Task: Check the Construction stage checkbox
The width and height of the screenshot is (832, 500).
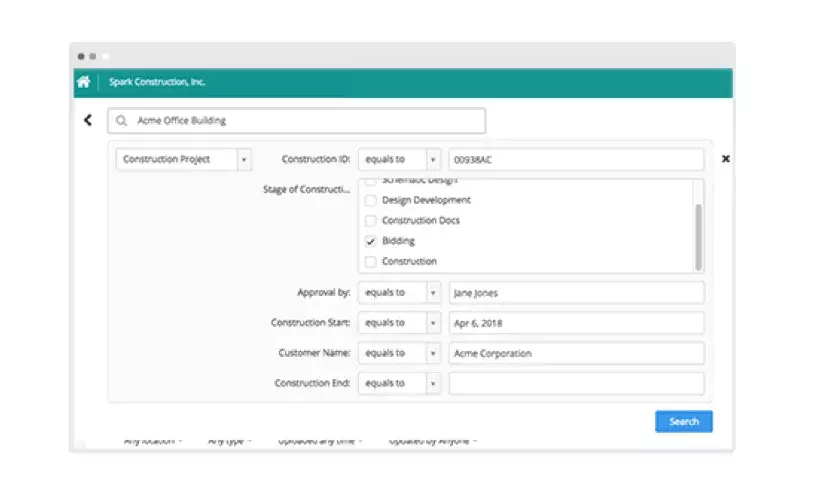Action: (371, 261)
